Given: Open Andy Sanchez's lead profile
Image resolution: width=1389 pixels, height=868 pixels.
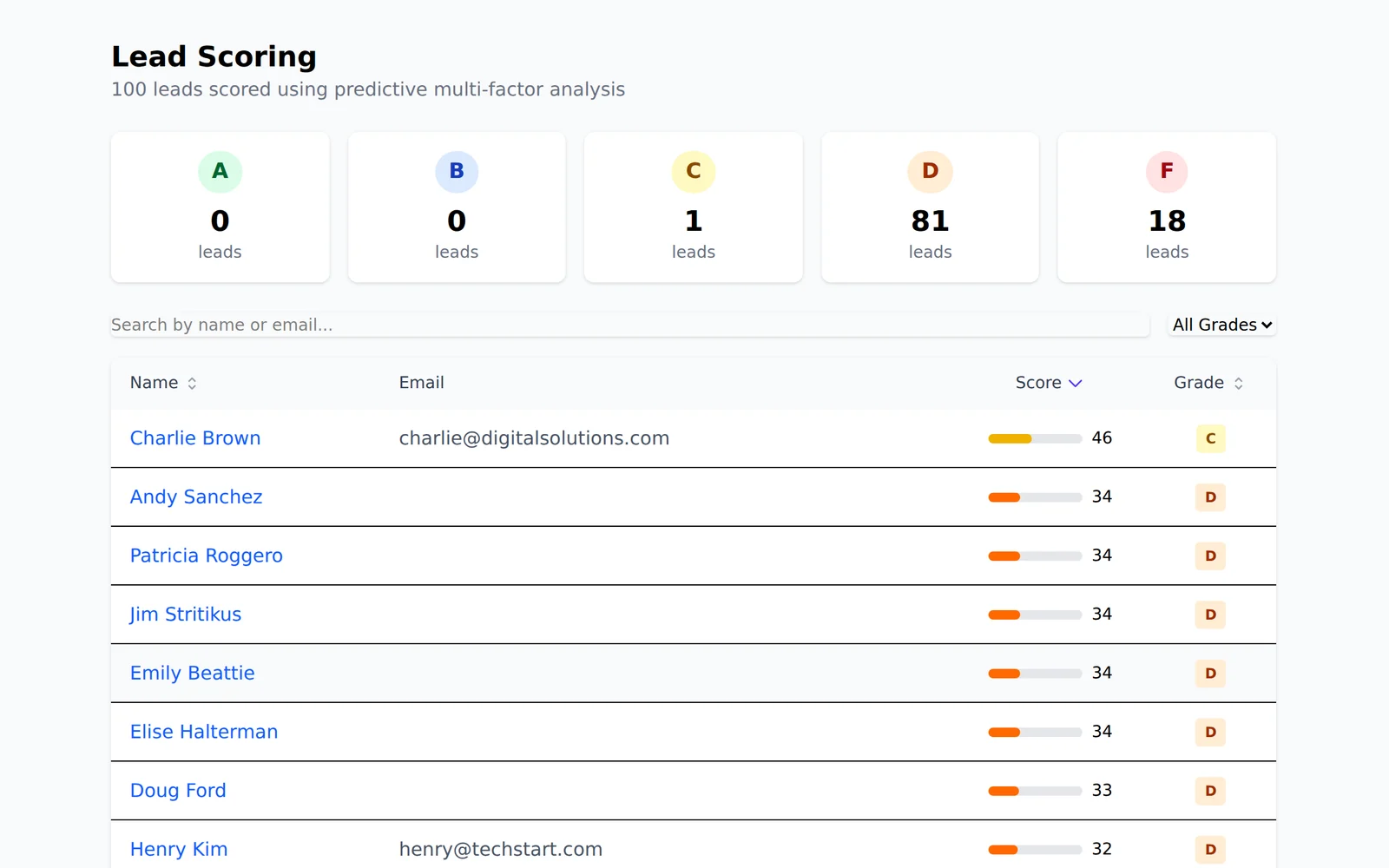Looking at the screenshot, I should tap(196, 496).
